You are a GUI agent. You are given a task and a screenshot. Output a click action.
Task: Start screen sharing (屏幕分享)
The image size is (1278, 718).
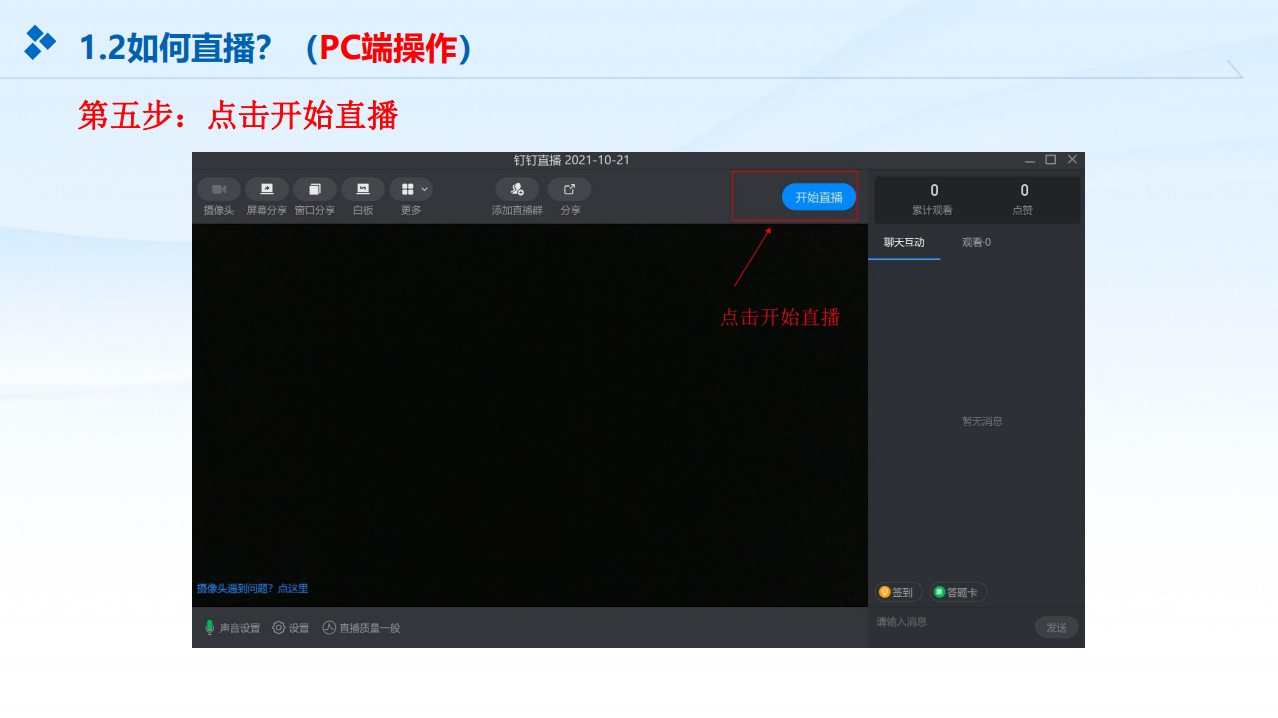266,189
